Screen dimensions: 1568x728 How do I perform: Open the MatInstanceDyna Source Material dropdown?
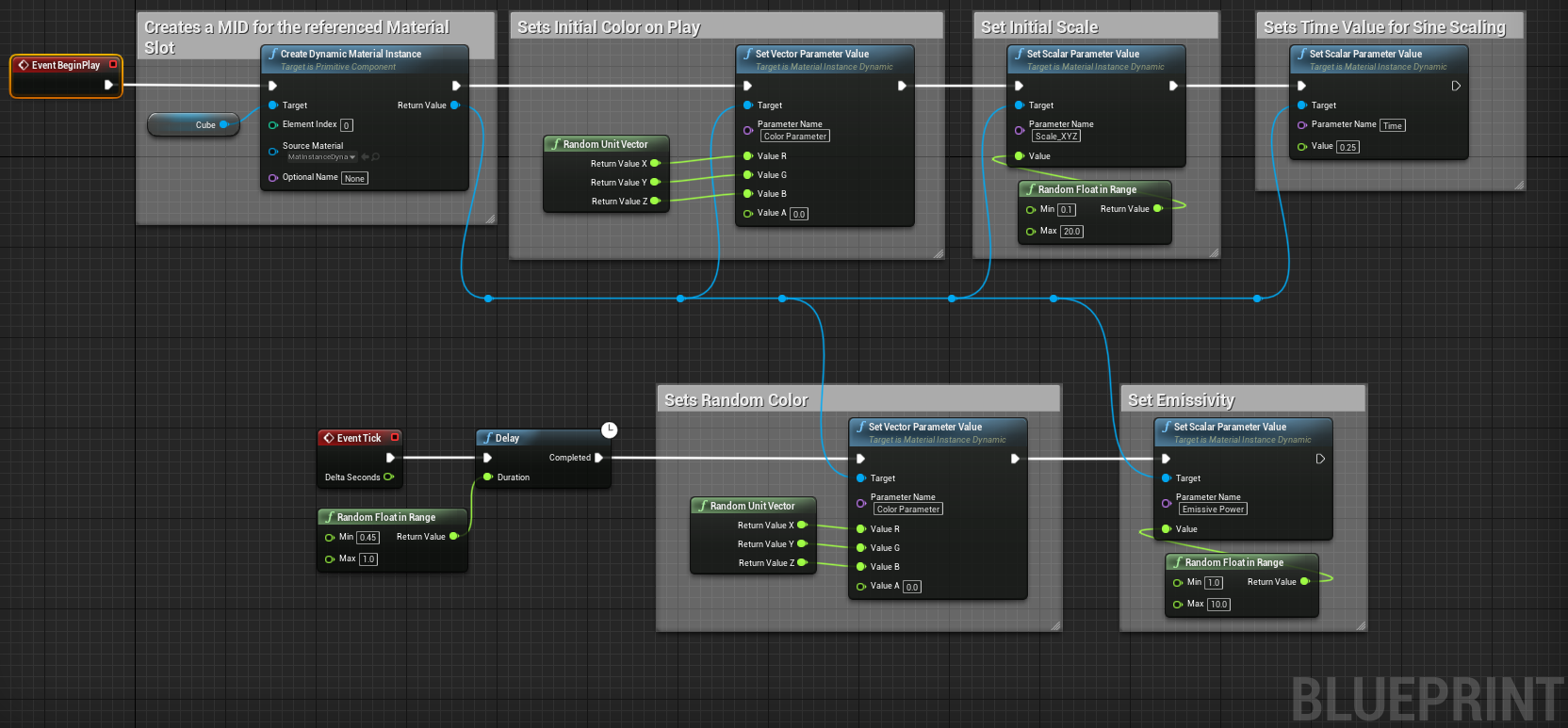tap(321, 157)
